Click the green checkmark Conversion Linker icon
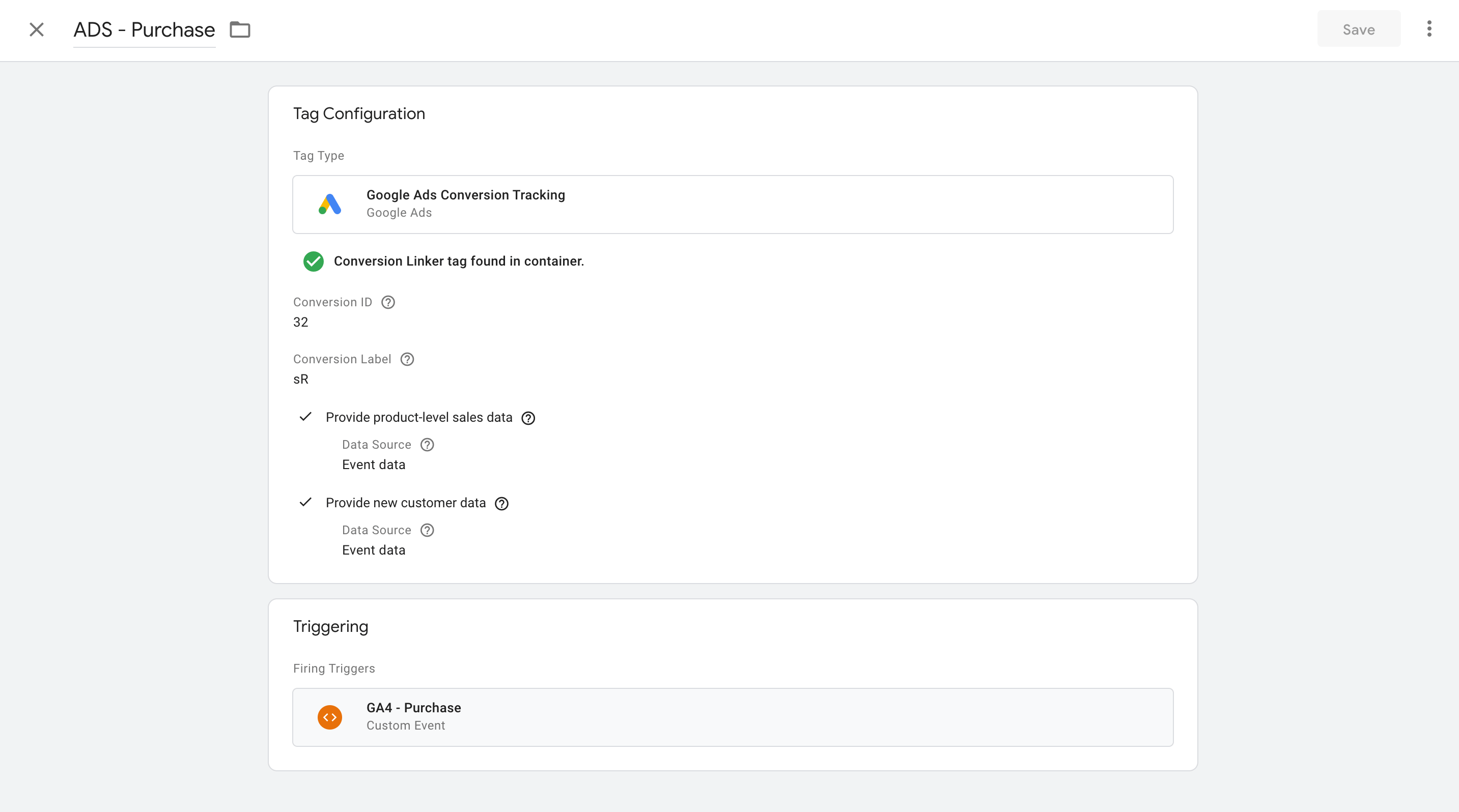 [313, 262]
